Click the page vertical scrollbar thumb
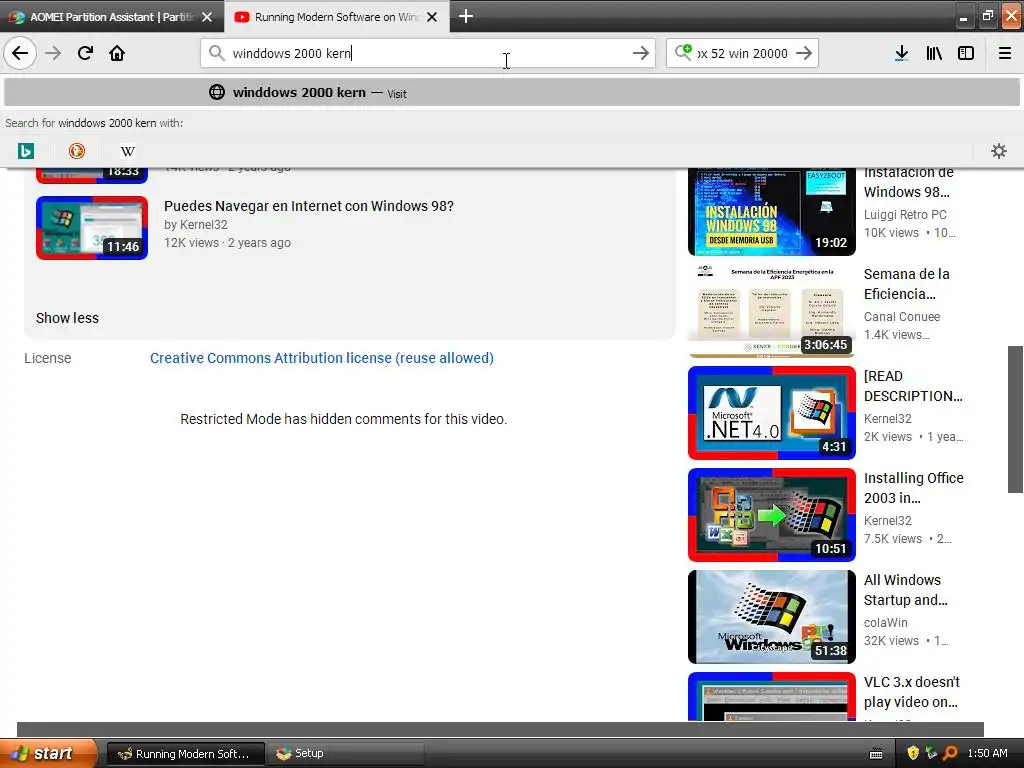This screenshot has height=768, width=1024. [1016, 419]
